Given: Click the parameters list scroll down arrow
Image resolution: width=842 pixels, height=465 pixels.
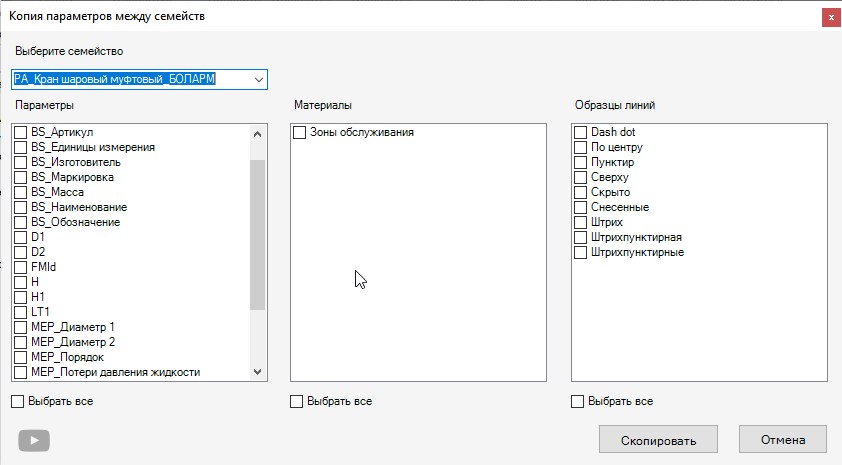Looking at the screenshot, I should [258, 372].
